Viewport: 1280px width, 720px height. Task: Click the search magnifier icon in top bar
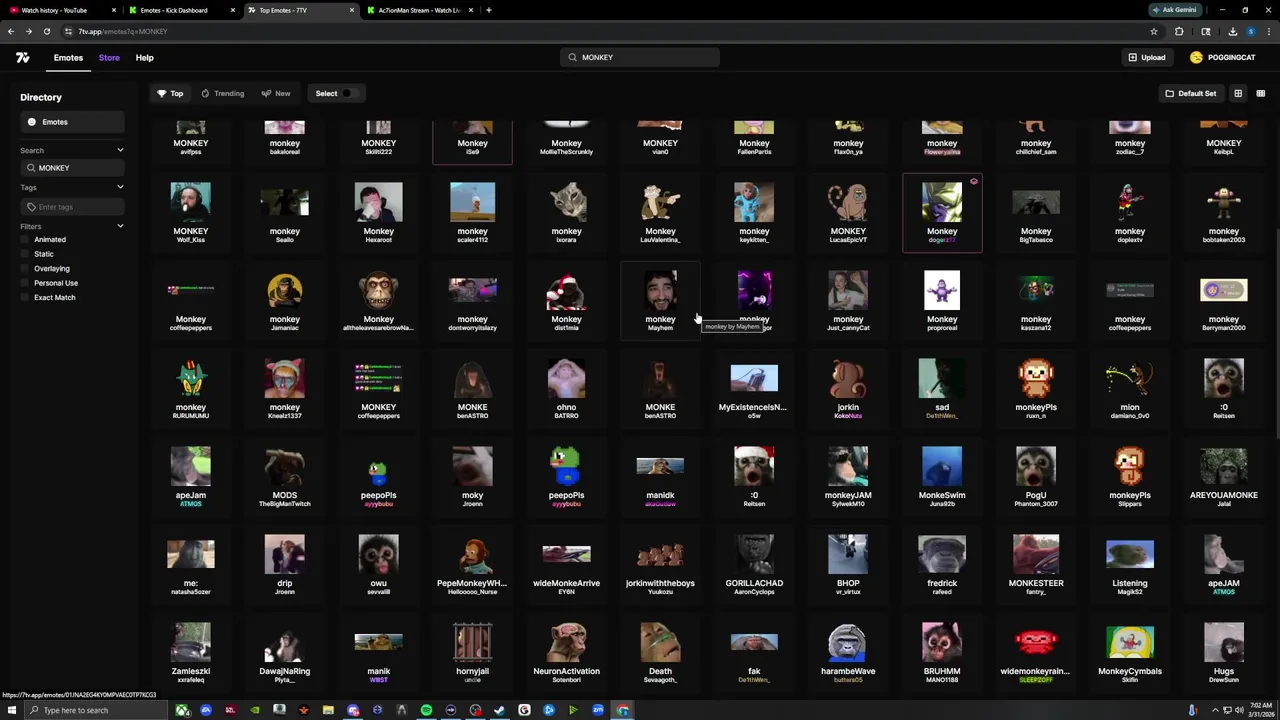(572, 58)
